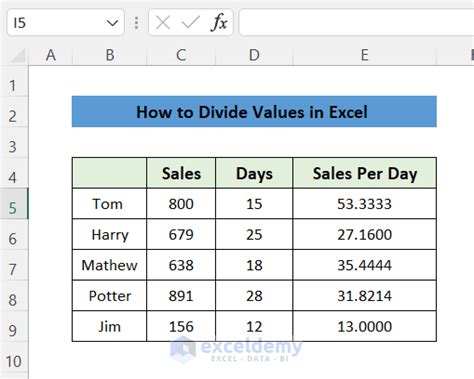
Task: Select column A header
Action: pyautogui.click(x=50, y=55)
